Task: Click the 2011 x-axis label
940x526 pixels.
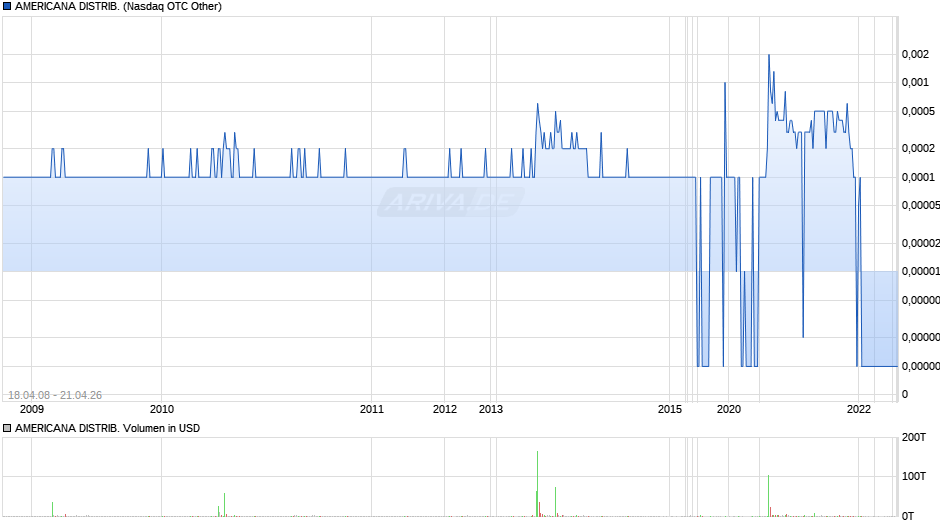Action: 372,409
